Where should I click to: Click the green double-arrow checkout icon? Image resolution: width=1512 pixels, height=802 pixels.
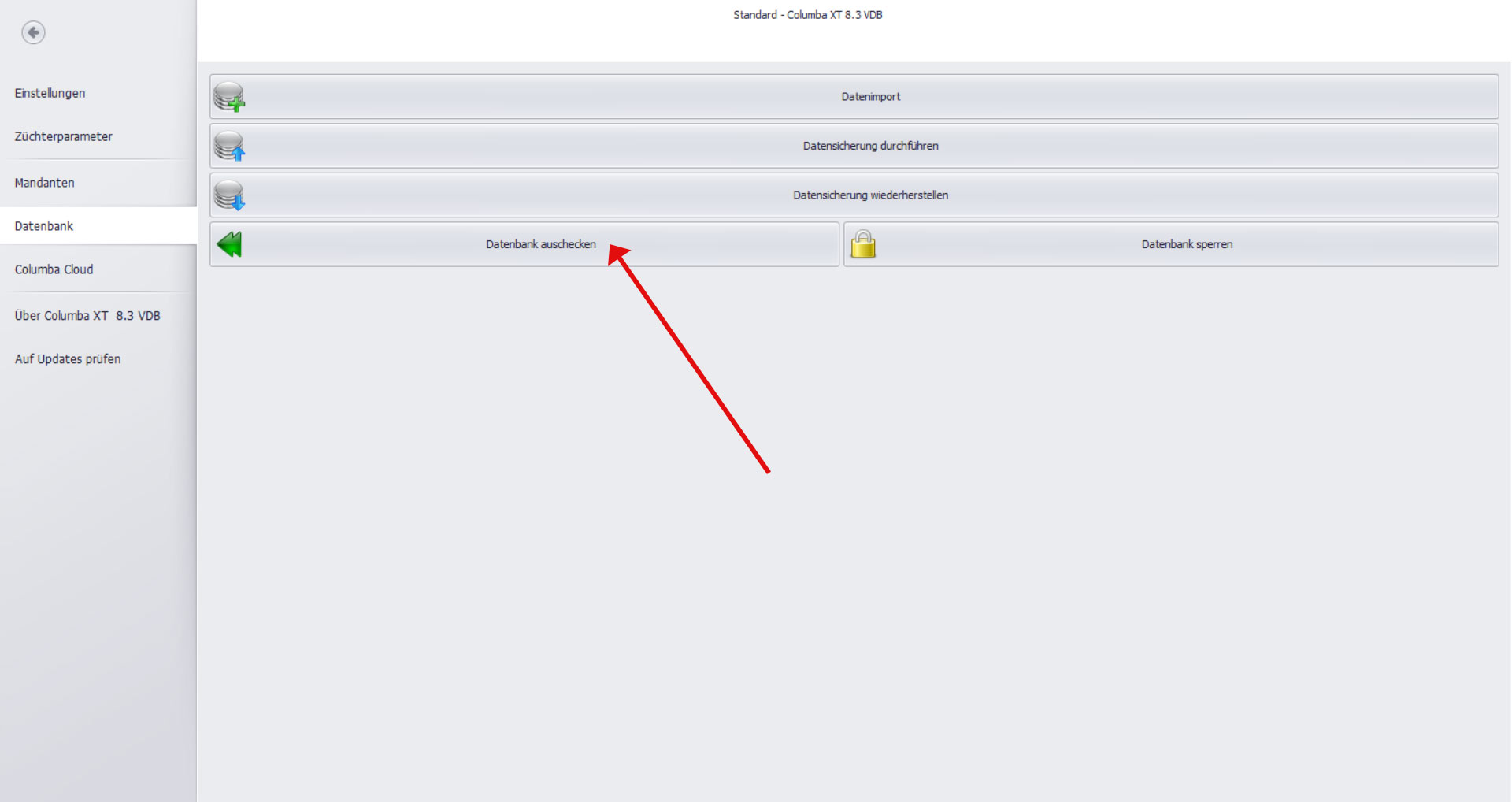point(229,244)
